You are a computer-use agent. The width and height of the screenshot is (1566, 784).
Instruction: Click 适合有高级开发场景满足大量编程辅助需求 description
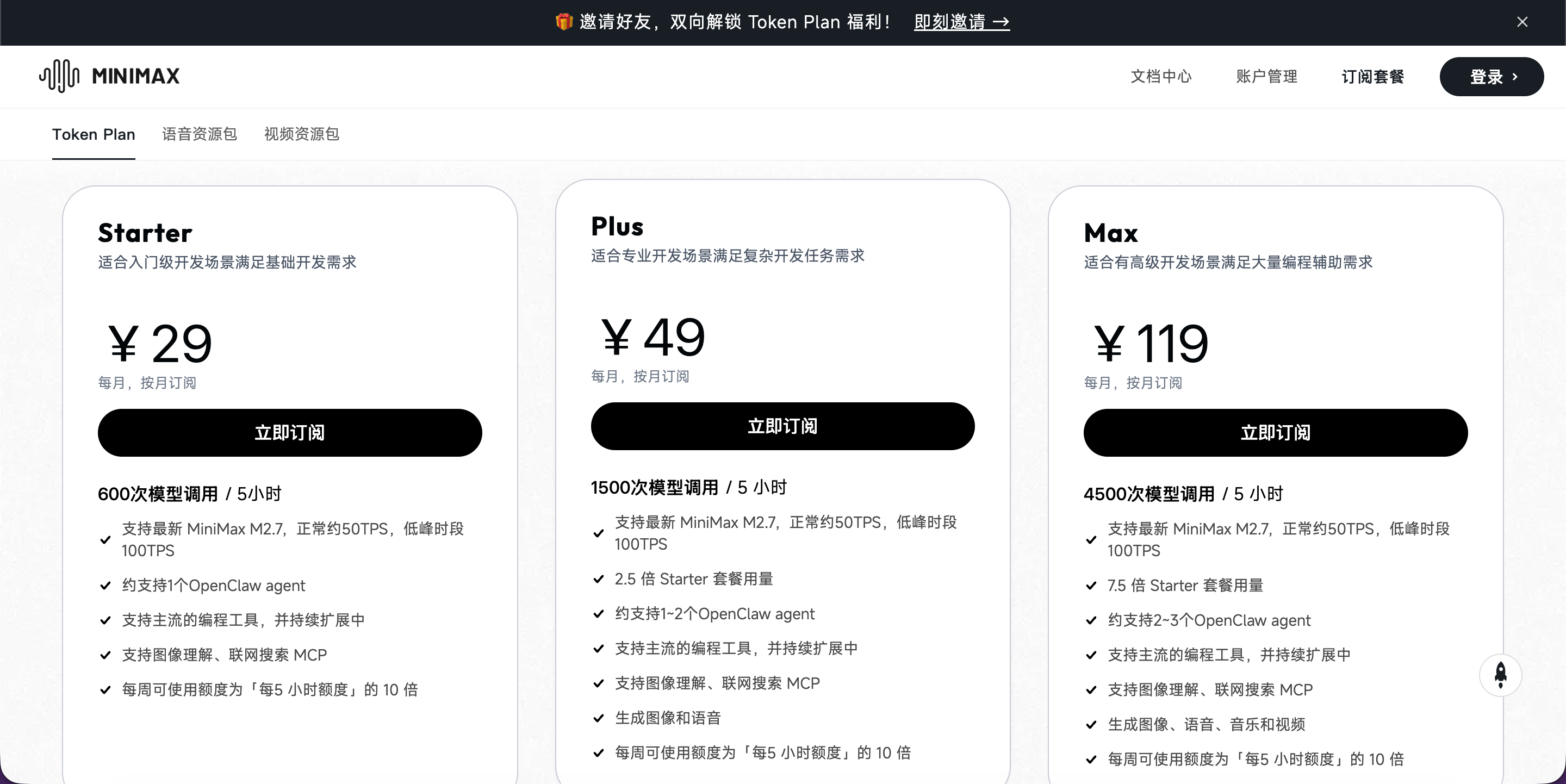(x=1228, y=262)
